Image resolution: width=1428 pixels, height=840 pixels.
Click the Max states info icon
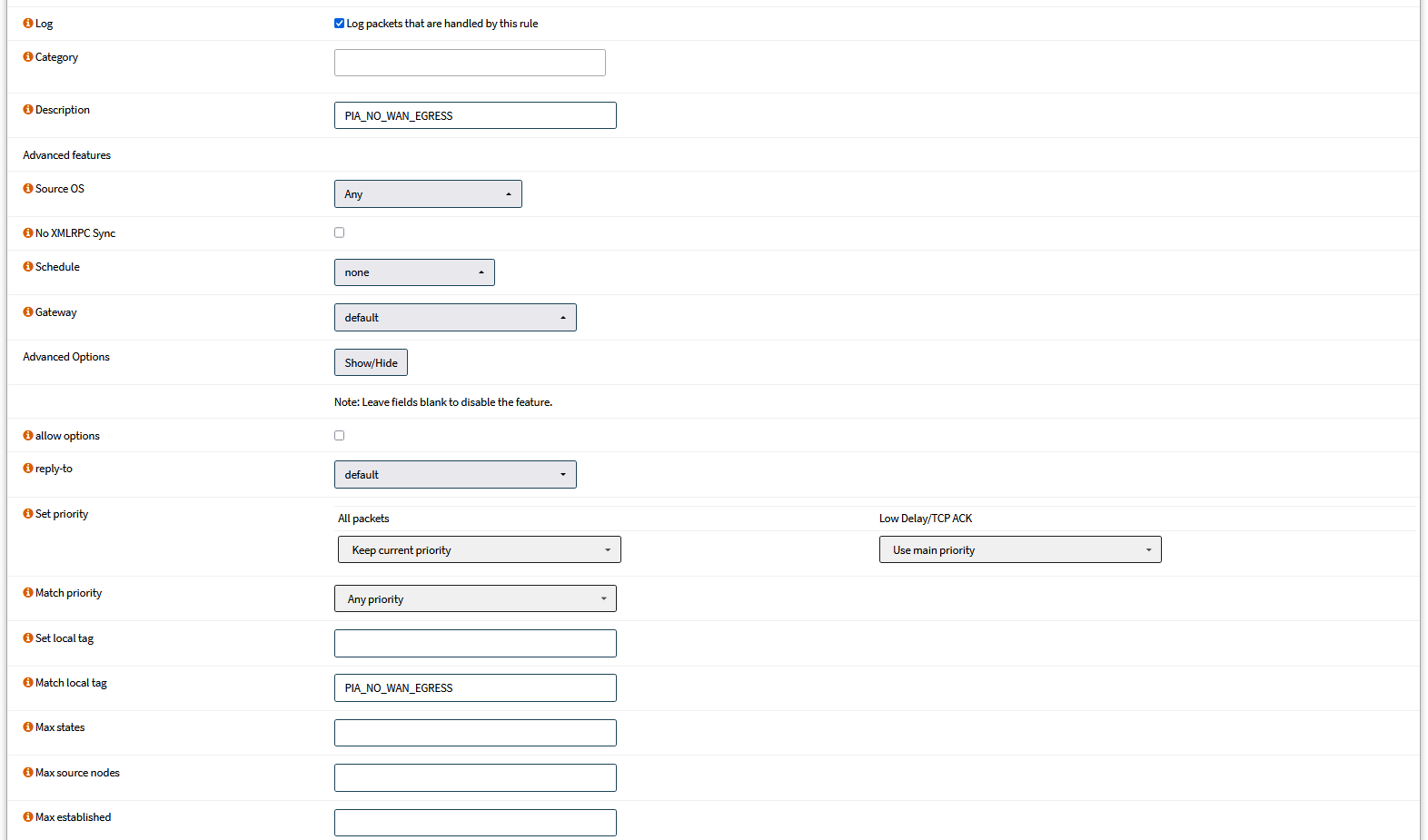pyautogui.click(x=28, y=727)
